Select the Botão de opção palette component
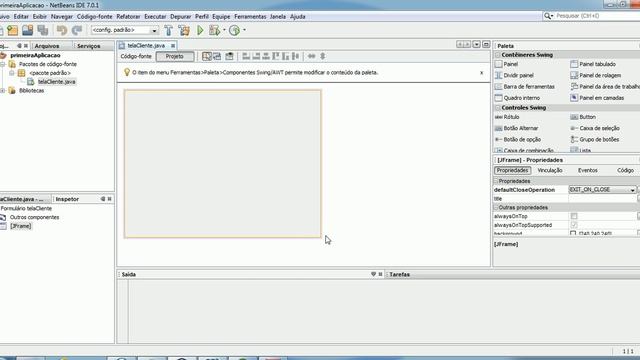This screenshot has height=360, width=640. (518, 140)
